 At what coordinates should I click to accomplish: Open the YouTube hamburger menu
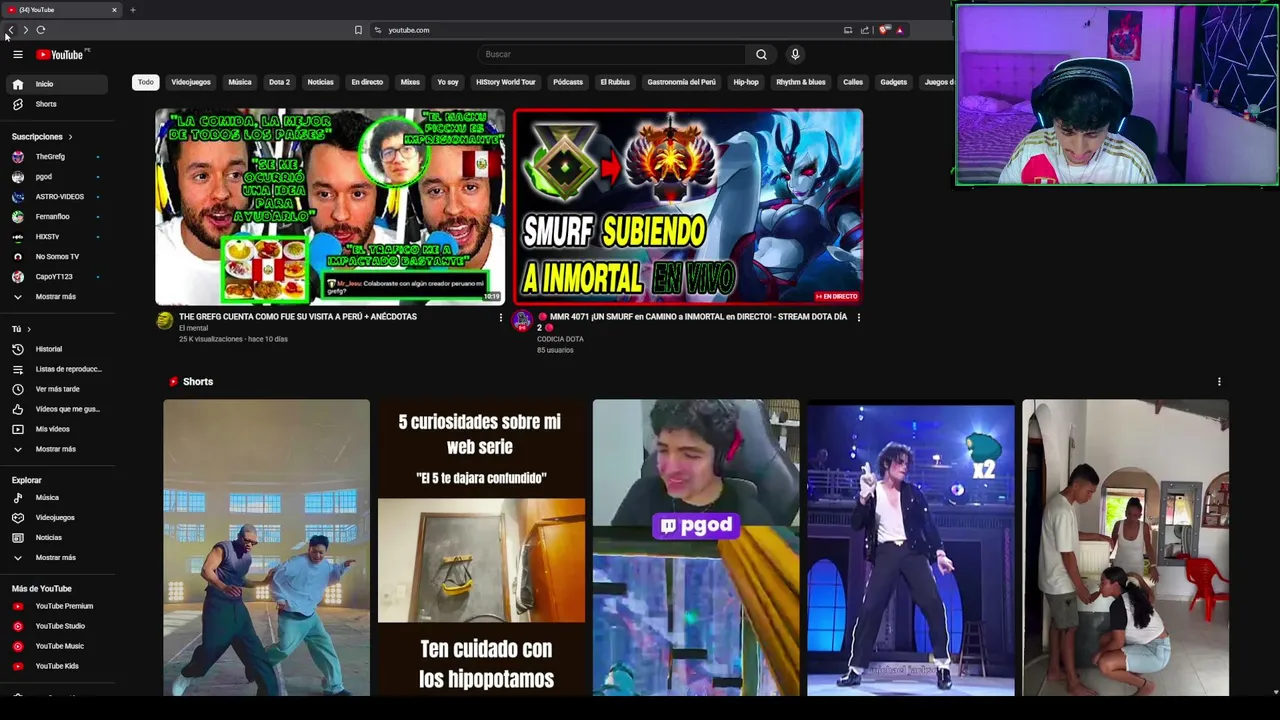[18, 55]
